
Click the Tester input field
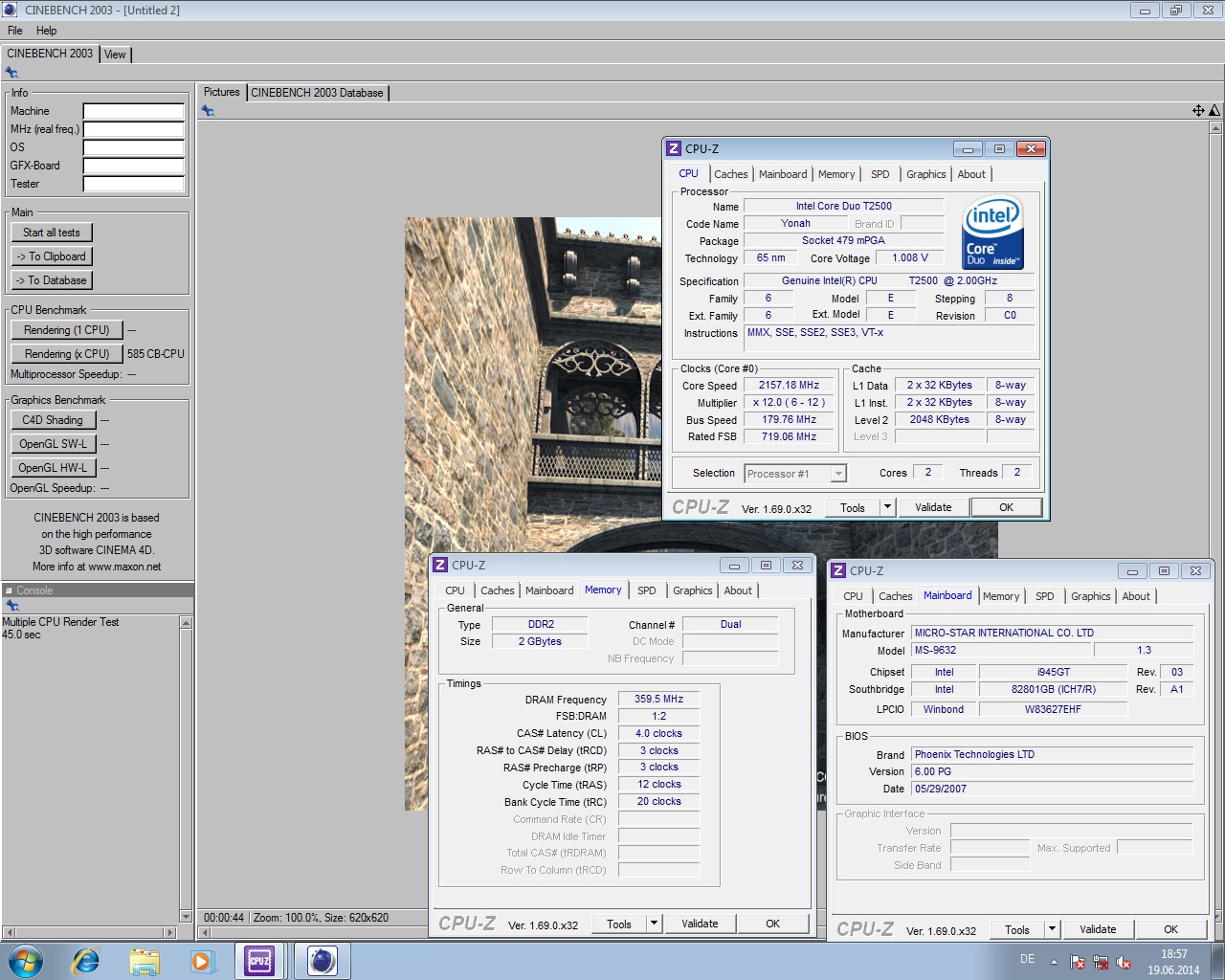133,184
